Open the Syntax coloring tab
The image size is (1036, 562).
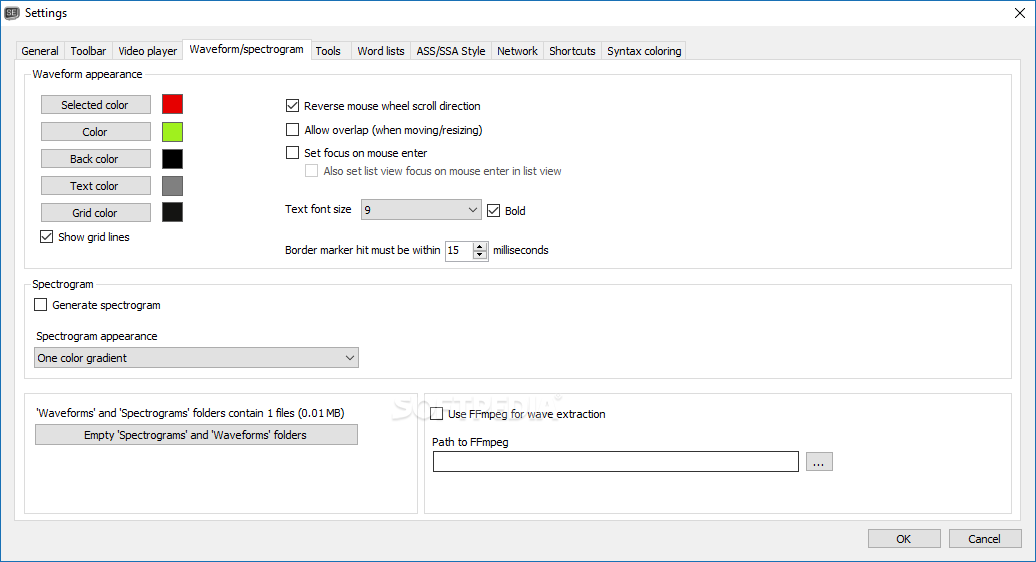(644, 51)
